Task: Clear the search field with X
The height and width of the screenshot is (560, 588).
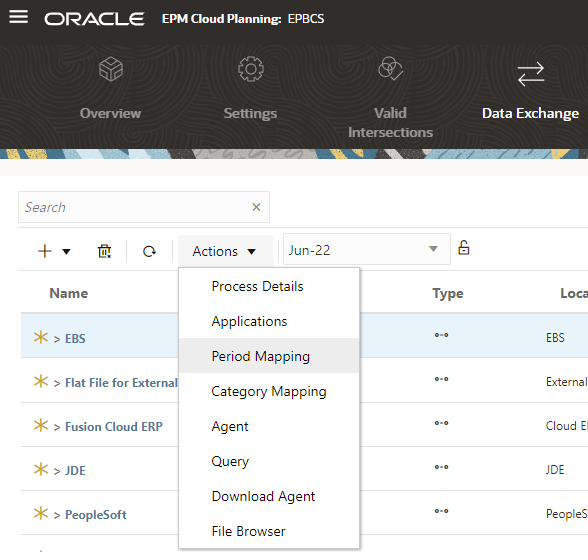Action: point(256,207)
